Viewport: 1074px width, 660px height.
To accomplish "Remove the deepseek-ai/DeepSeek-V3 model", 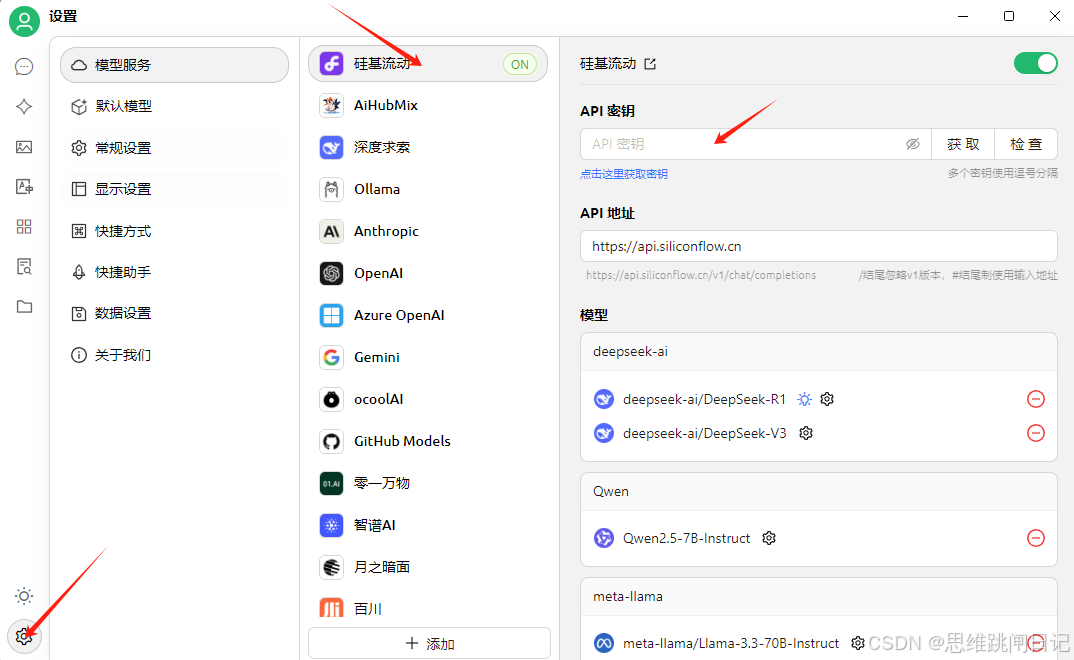I will pyautogui.click(x=1036, y=433).
